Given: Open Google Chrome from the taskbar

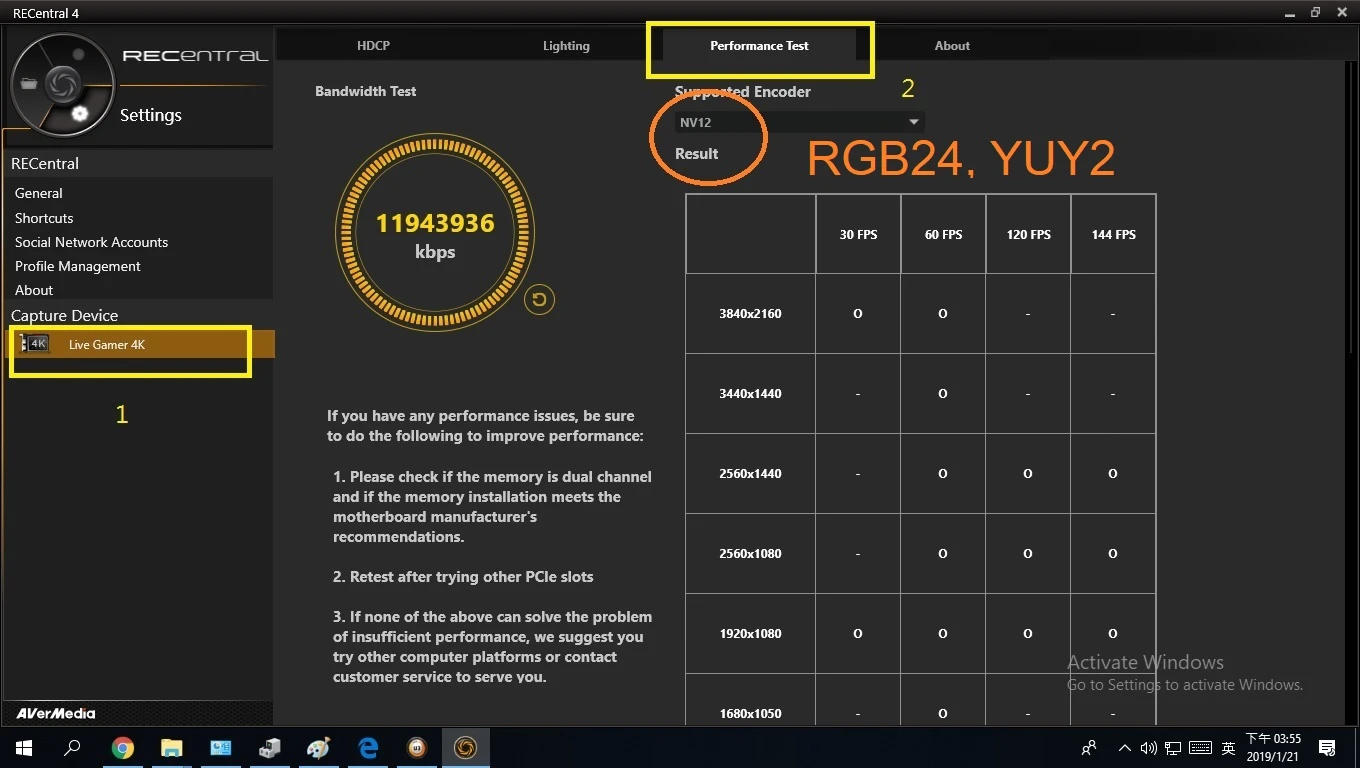Looking at the screenshot, I should [123, 748].
